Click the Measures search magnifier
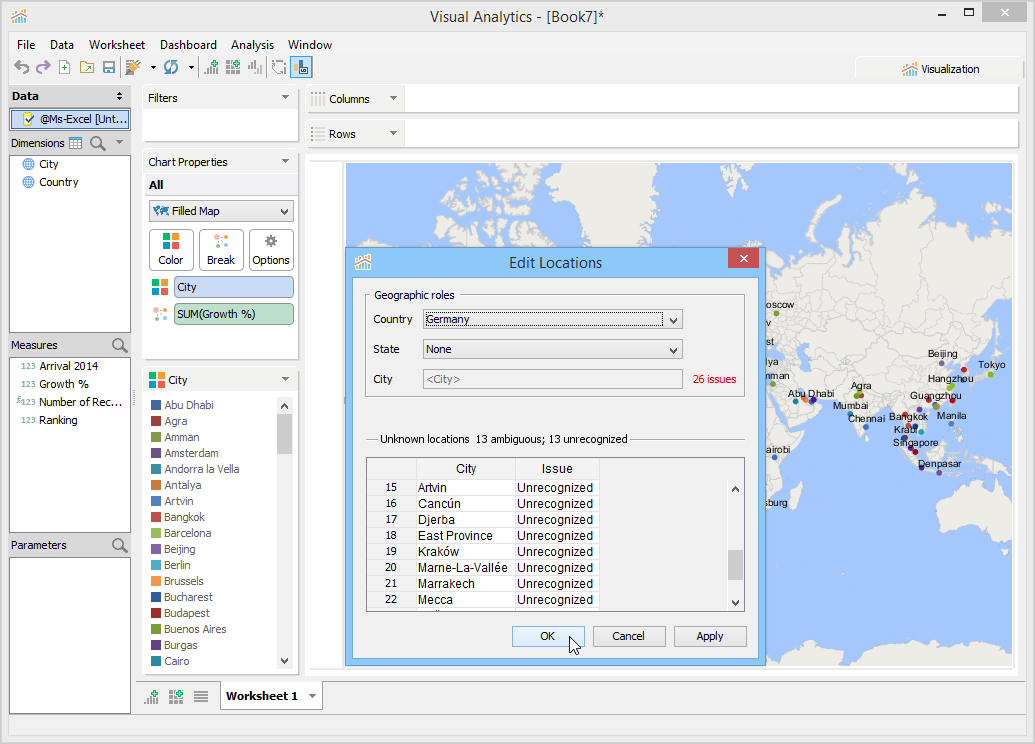Screen dimensions: 1035x744 click(x=120, y=346)
